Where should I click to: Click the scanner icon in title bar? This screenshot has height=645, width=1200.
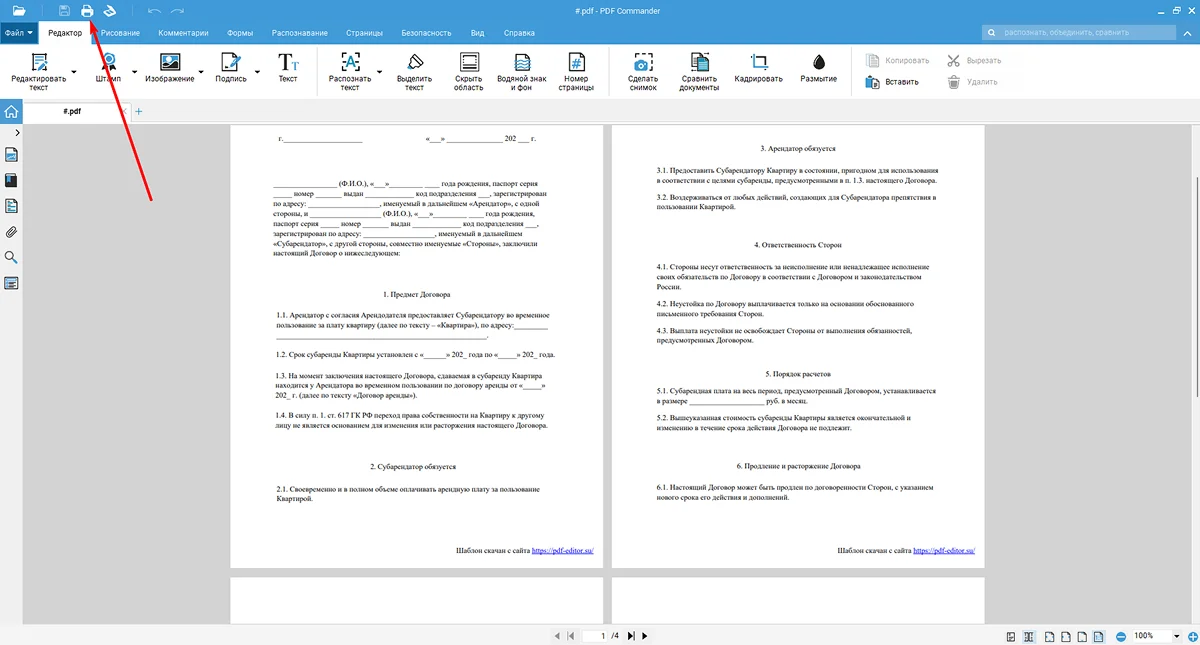pos(110,11)
